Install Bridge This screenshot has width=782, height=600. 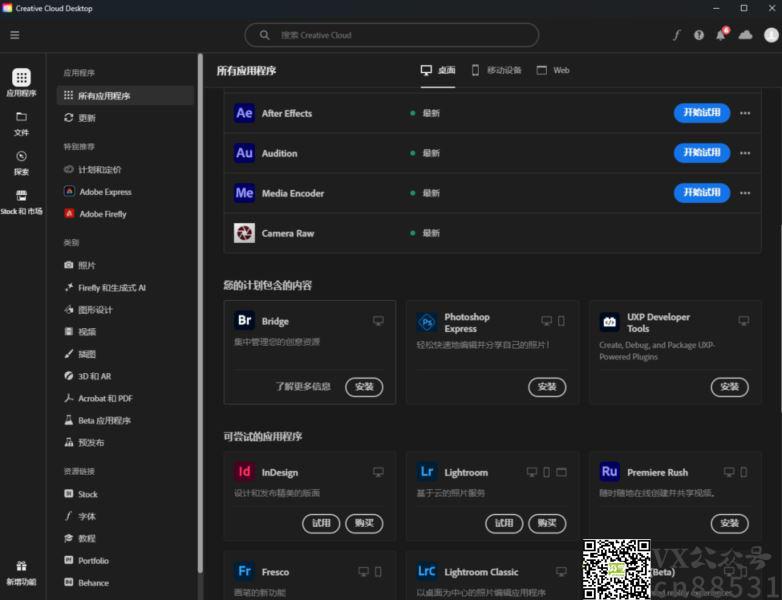tap(364, 387)
